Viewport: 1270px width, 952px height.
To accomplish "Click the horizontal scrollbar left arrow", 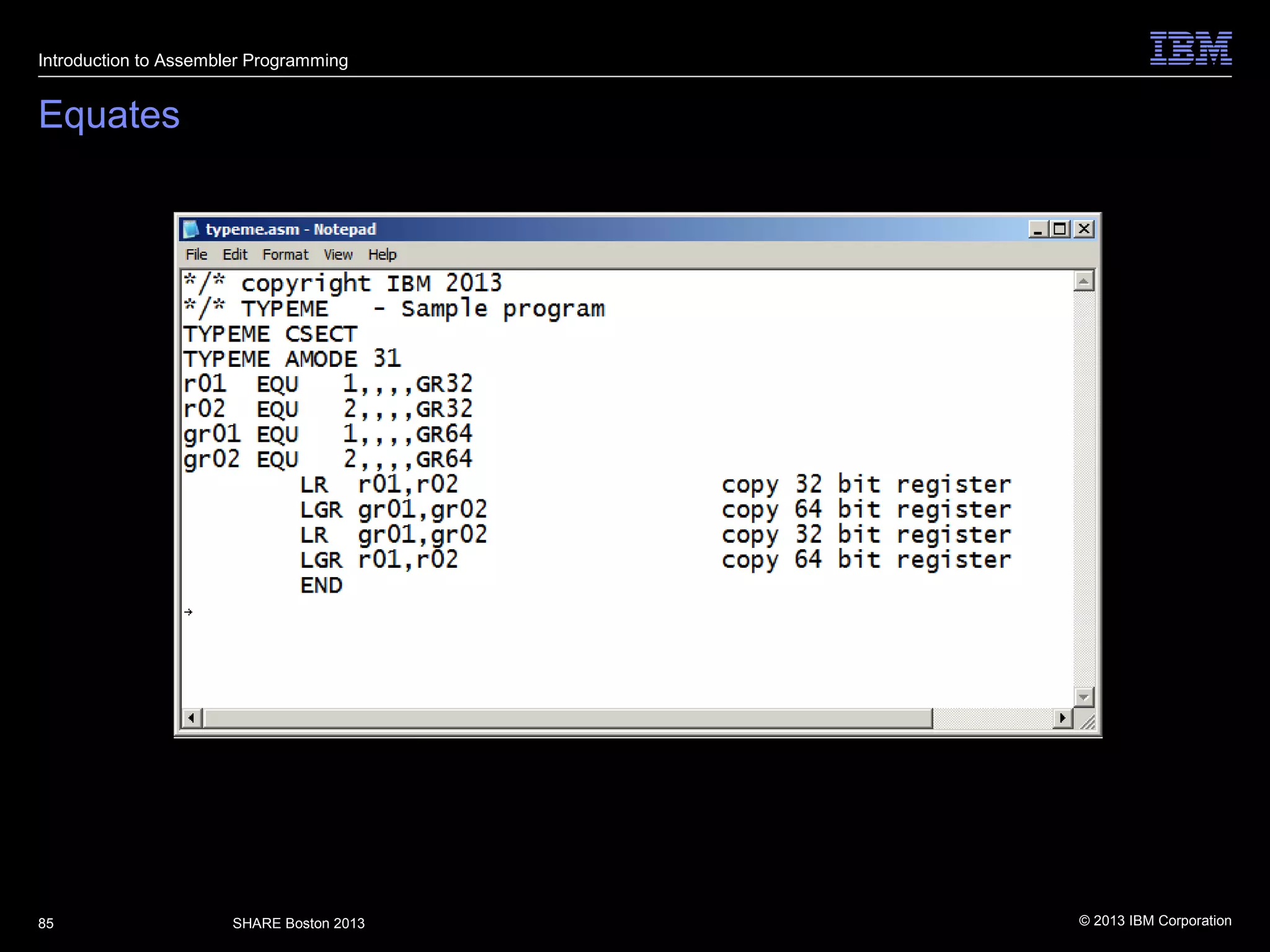I will point(192,718).
